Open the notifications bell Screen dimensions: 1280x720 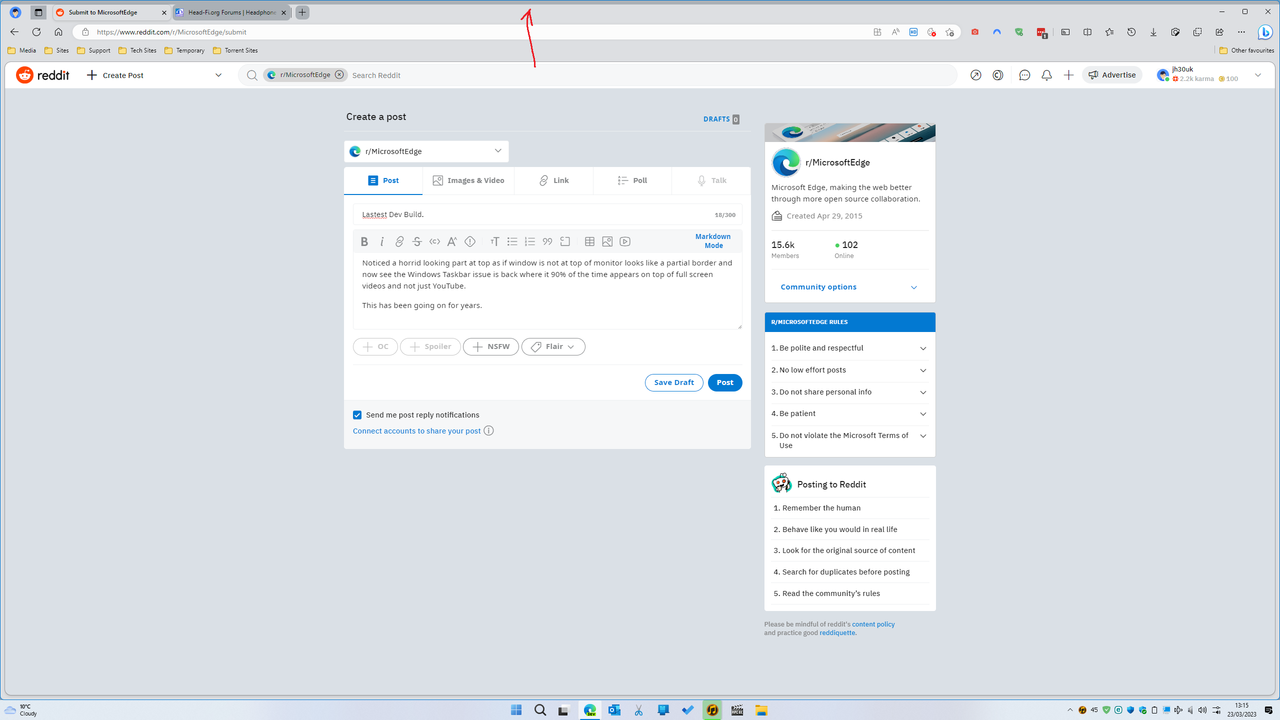point(1046,75)
